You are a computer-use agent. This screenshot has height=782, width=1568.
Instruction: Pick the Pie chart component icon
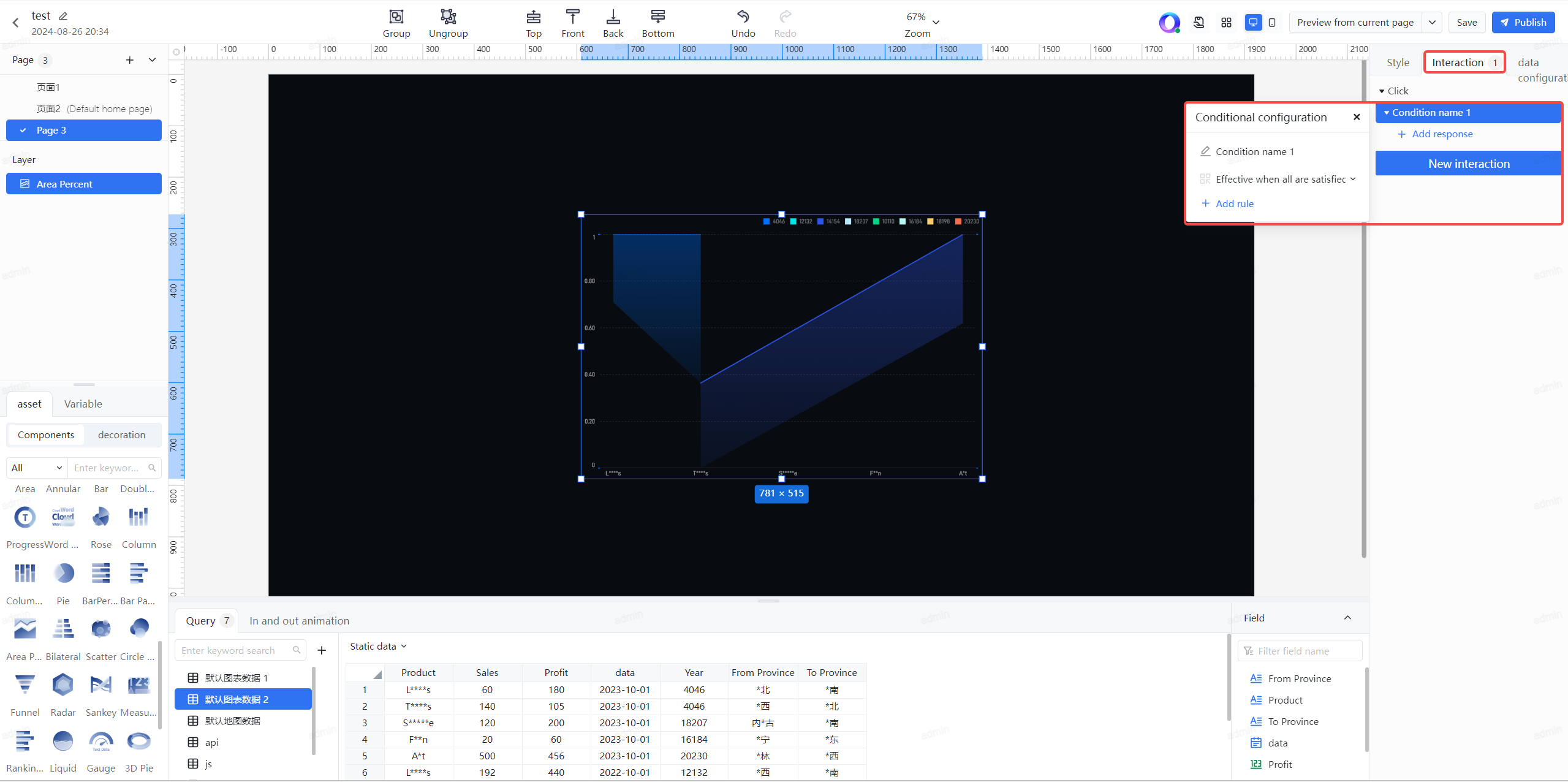[x=63, y=574]
